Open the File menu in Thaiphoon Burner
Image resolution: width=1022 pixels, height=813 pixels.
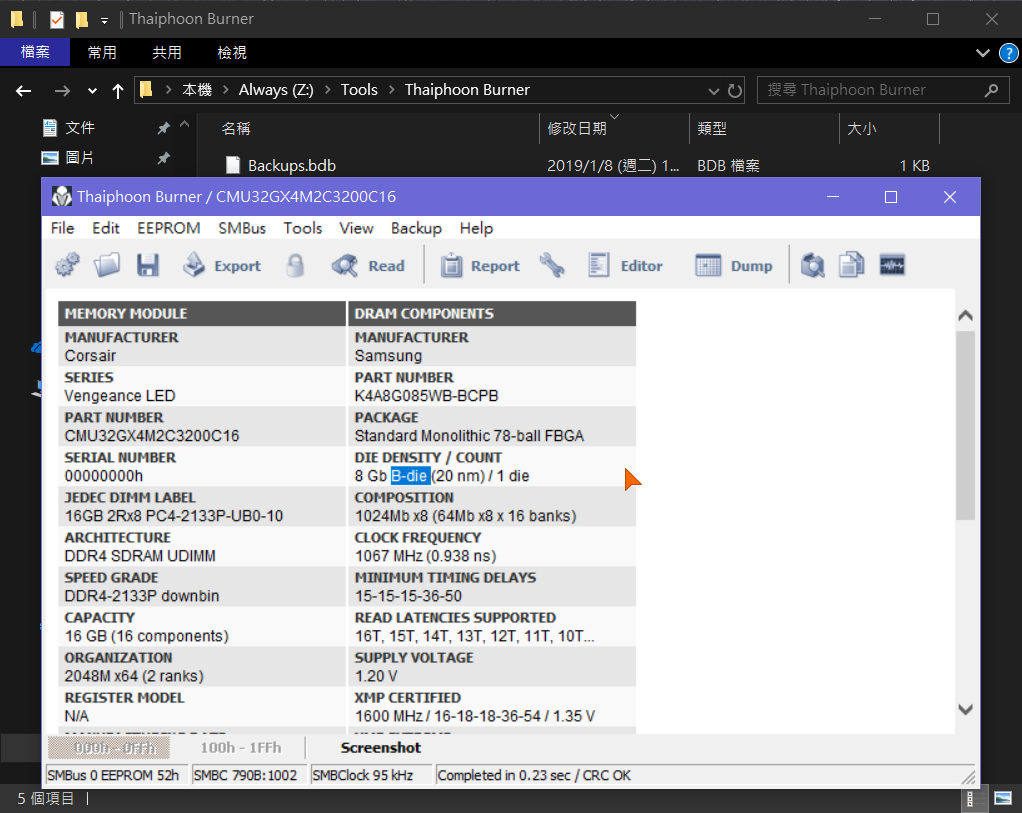pyautogui.click(x=63, y=228)
